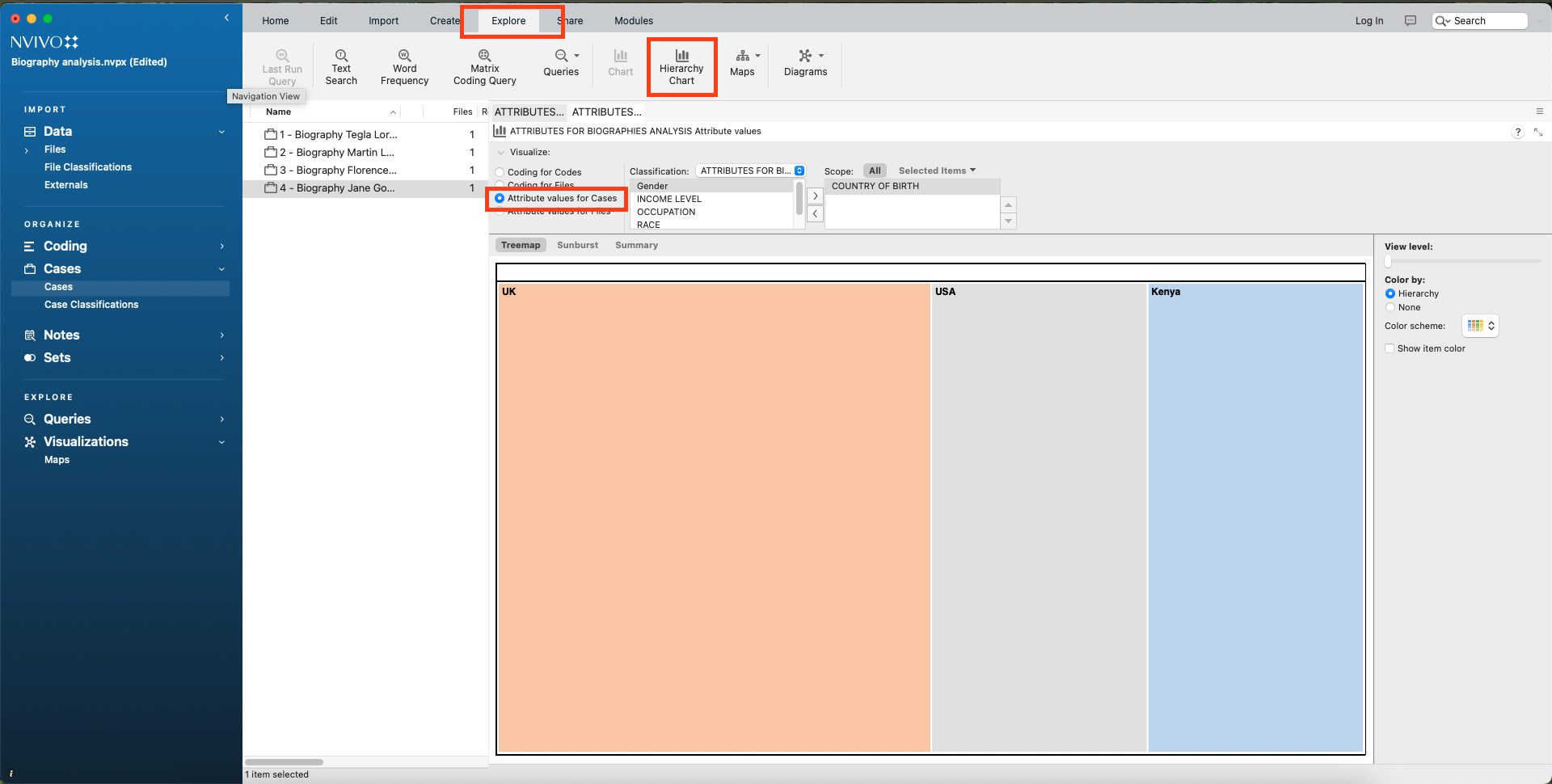
Task: Open the Import menu tab
Action: tap(383, 21)
